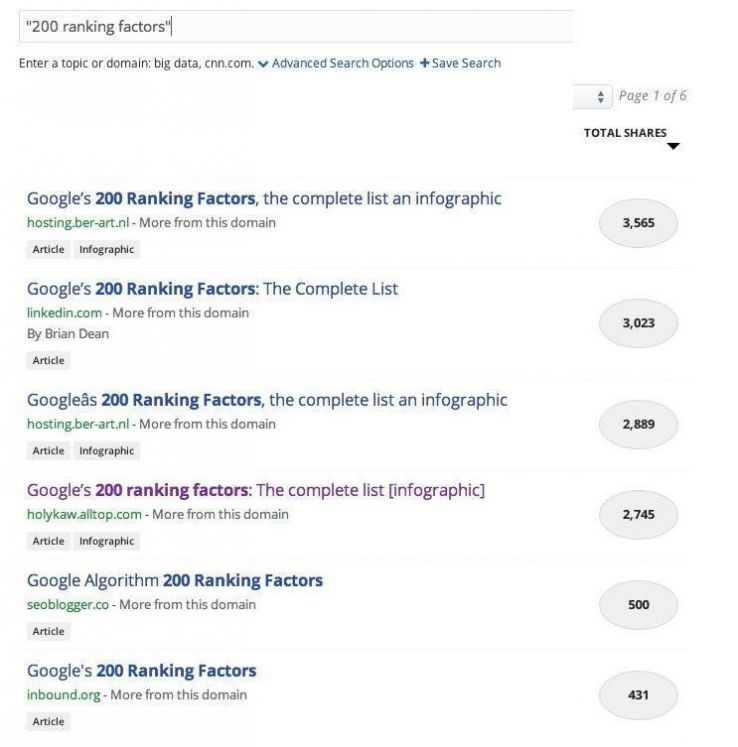
Task: Click the 500 shares count bubble
Action: point(638,604)
